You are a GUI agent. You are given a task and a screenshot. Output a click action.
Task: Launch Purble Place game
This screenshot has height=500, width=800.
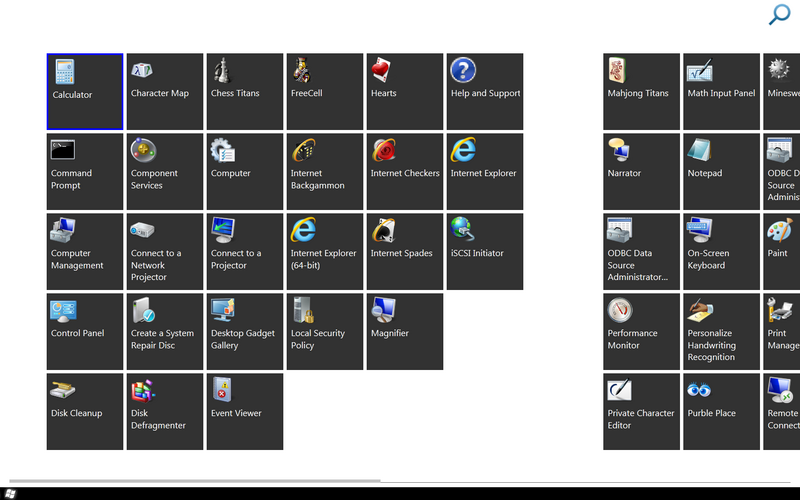click(722, 412)
